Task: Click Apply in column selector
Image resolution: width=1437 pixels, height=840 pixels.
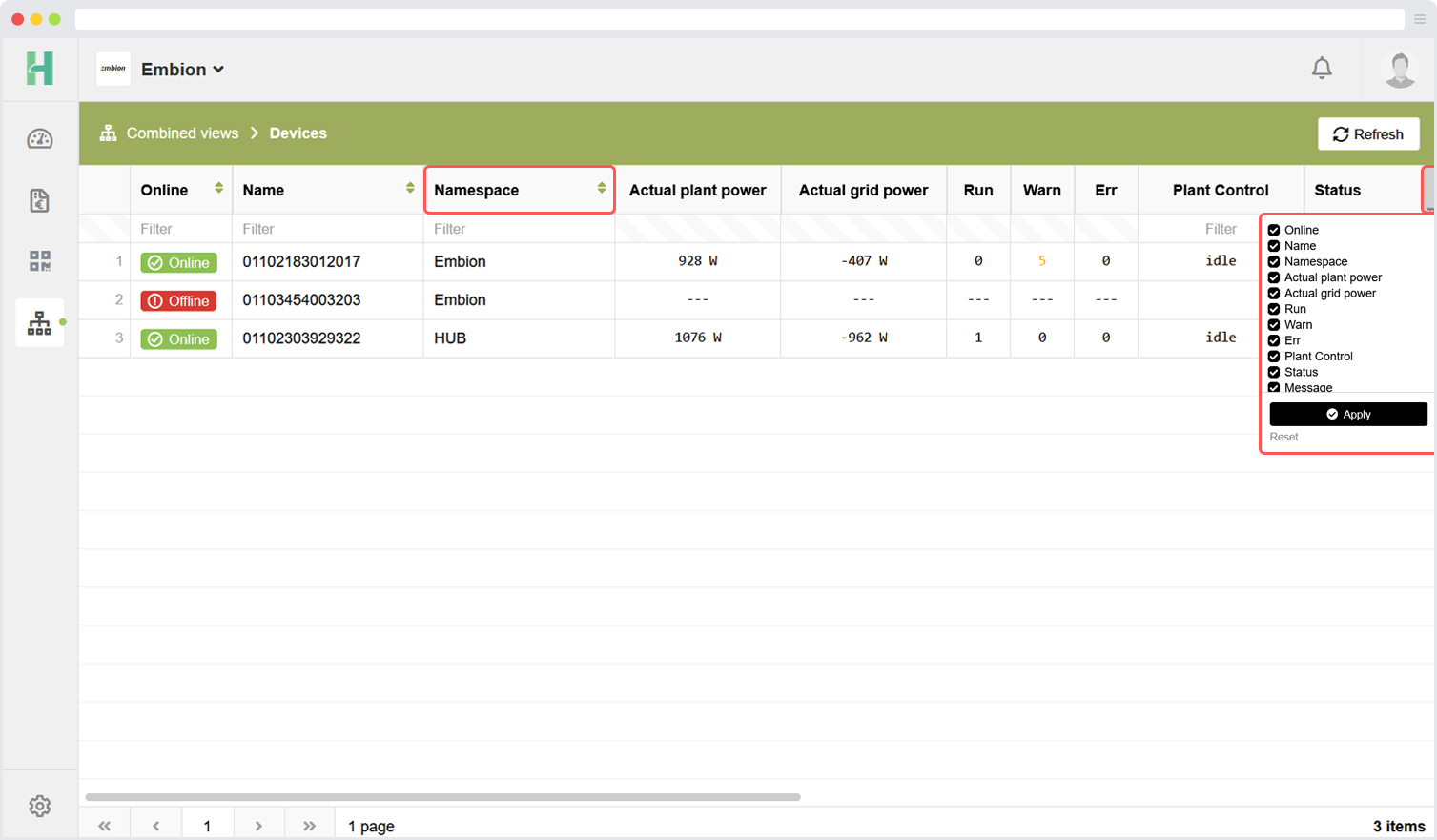Action: coord(1347,414)
